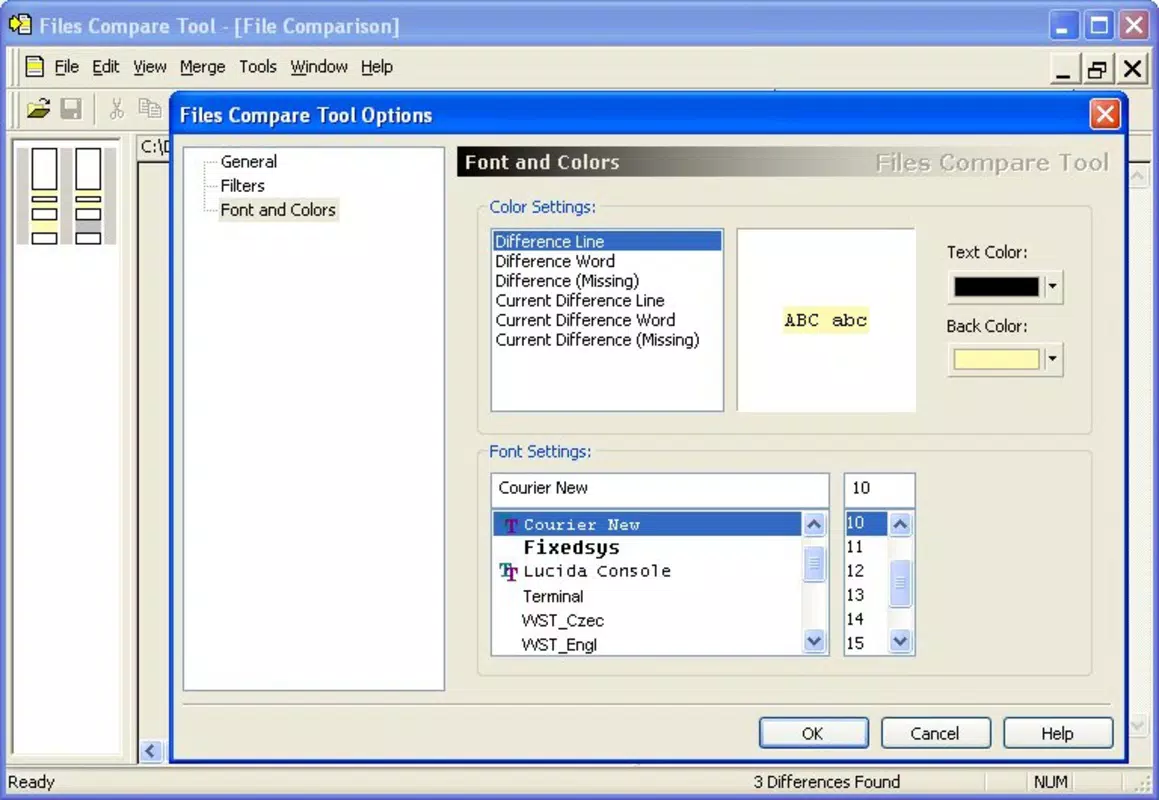Select General in the options tree
This screenshot has height=800, width=1159.
(248, 161)
